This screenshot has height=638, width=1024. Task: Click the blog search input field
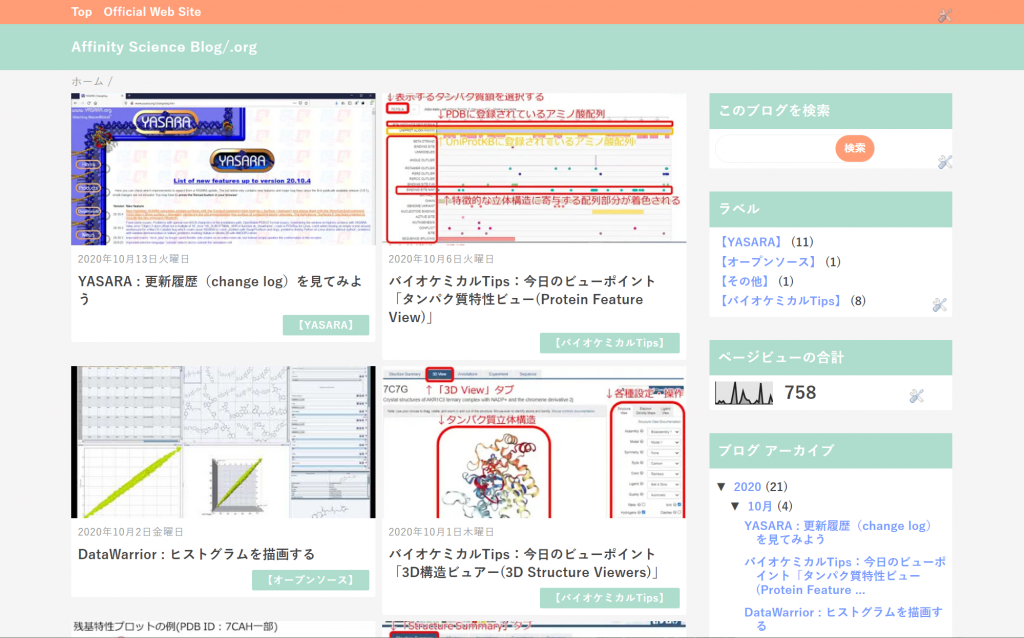(775, 149)
